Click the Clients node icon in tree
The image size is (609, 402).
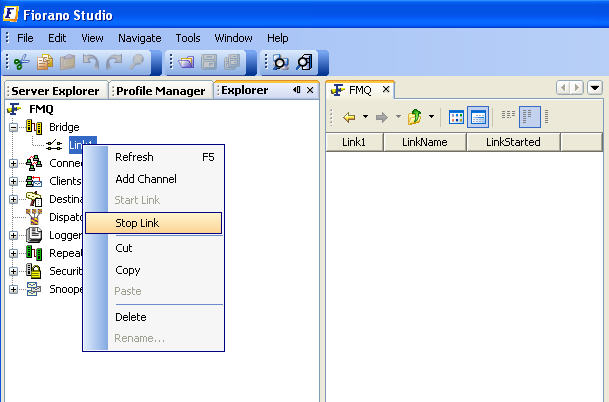click(x=34, y=181)
